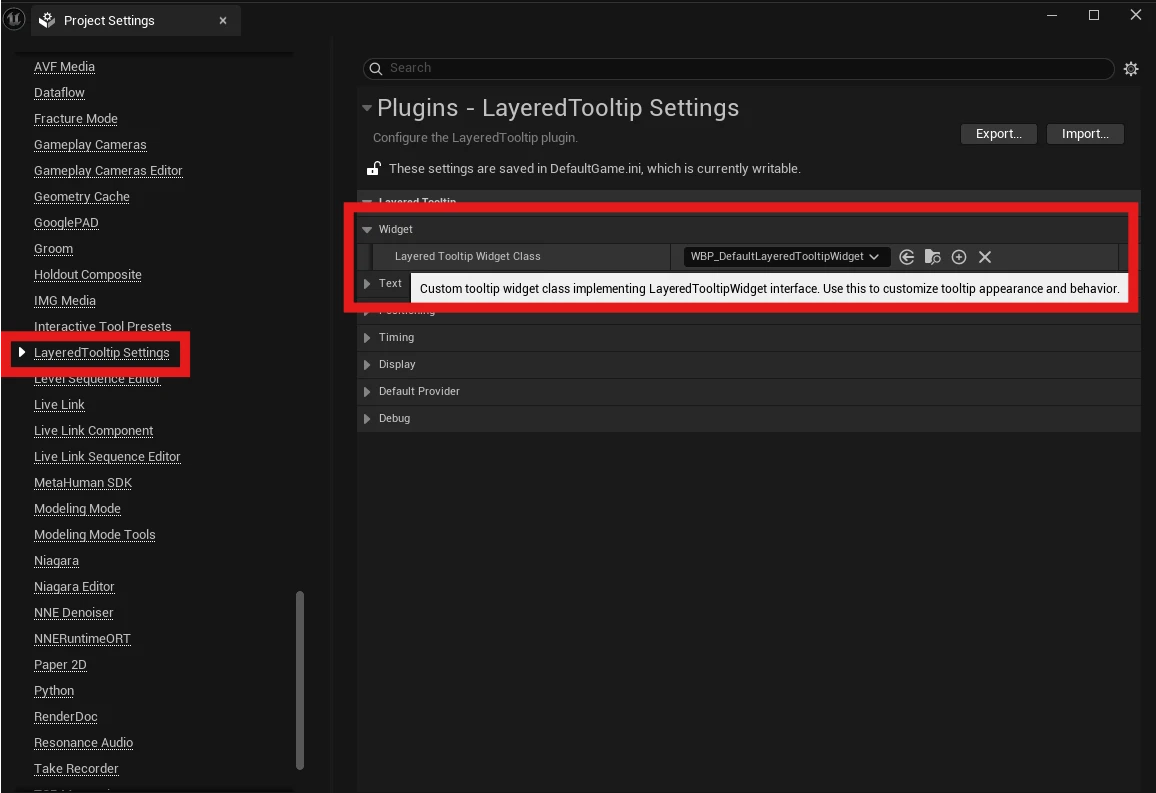Viewport: 1156px width, 793px height.
Task: Select GooglePAD in the sidebar
Action: (66, 223)
